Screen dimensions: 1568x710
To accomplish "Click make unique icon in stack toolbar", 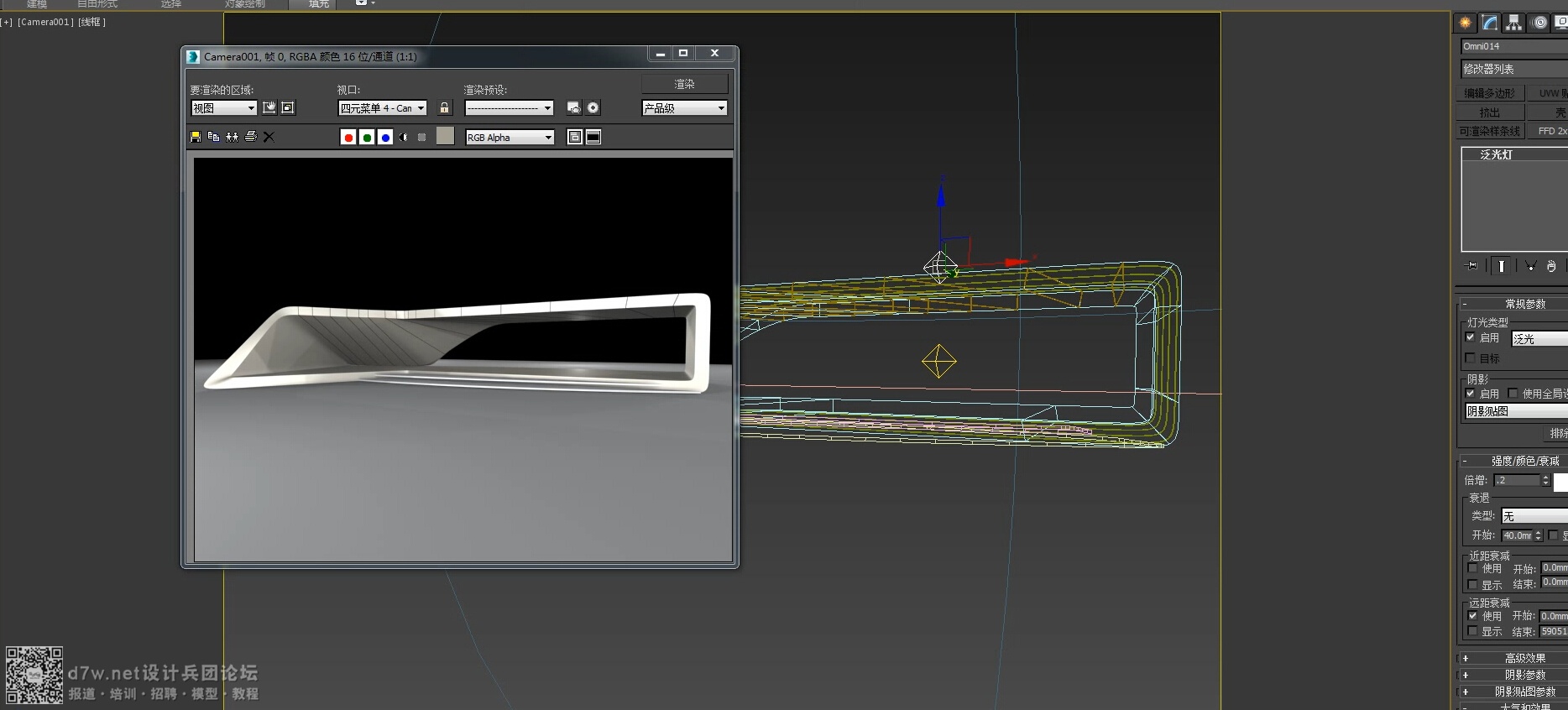I will point(1530,266).
